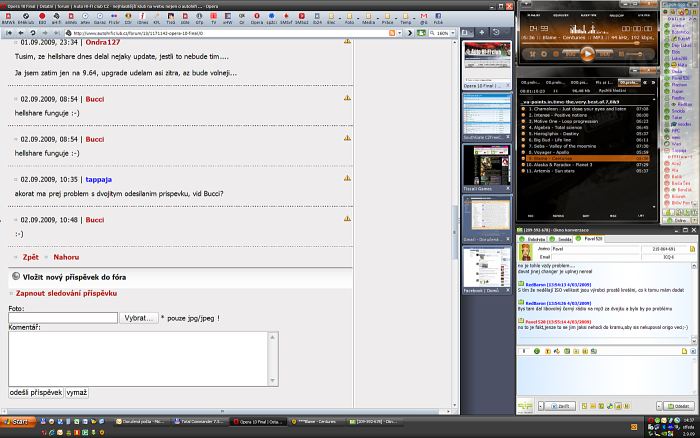The image size is (700, 438).
Task: Click the 'odešli příspěvek' submit button
Action: point(36,393)
